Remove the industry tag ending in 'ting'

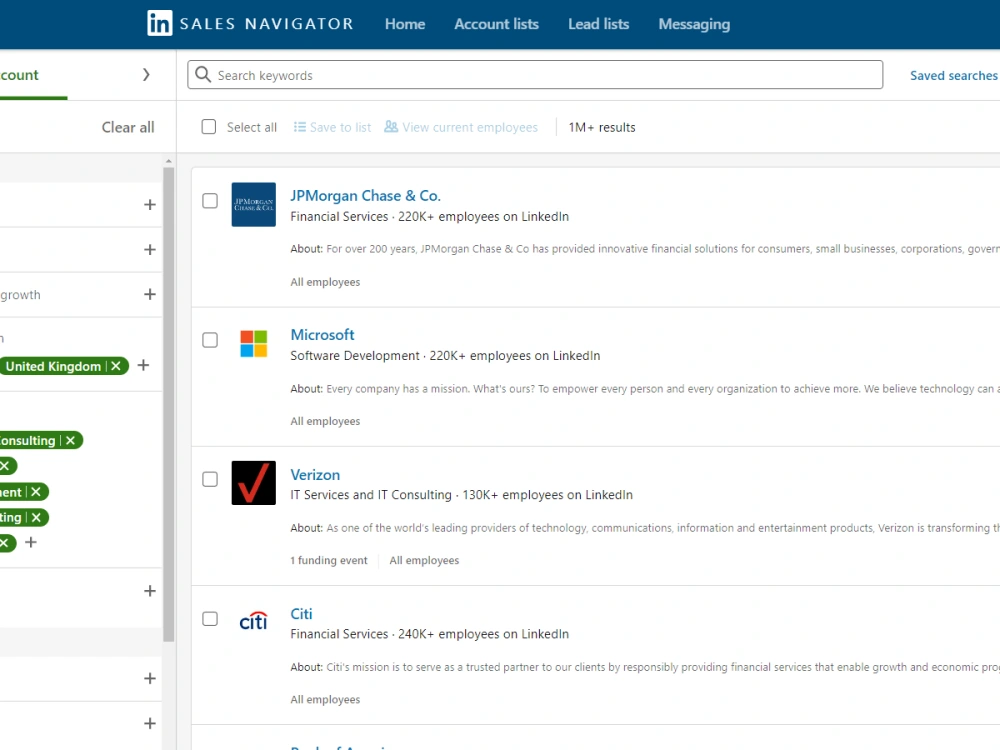tap(36, 517)
